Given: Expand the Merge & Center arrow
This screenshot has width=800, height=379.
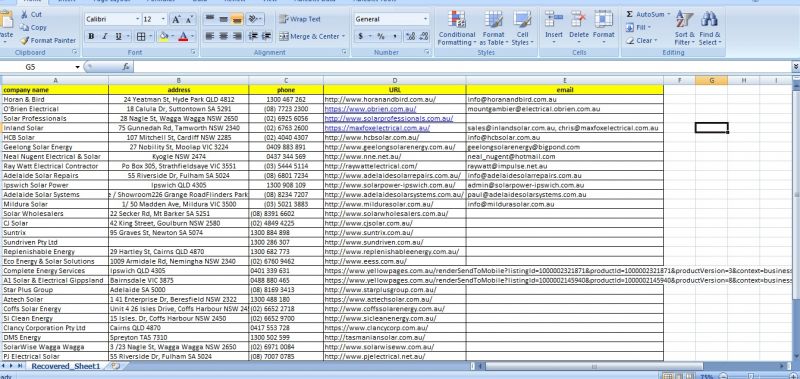Looking at the screenshot, I should tap(343, 36).
